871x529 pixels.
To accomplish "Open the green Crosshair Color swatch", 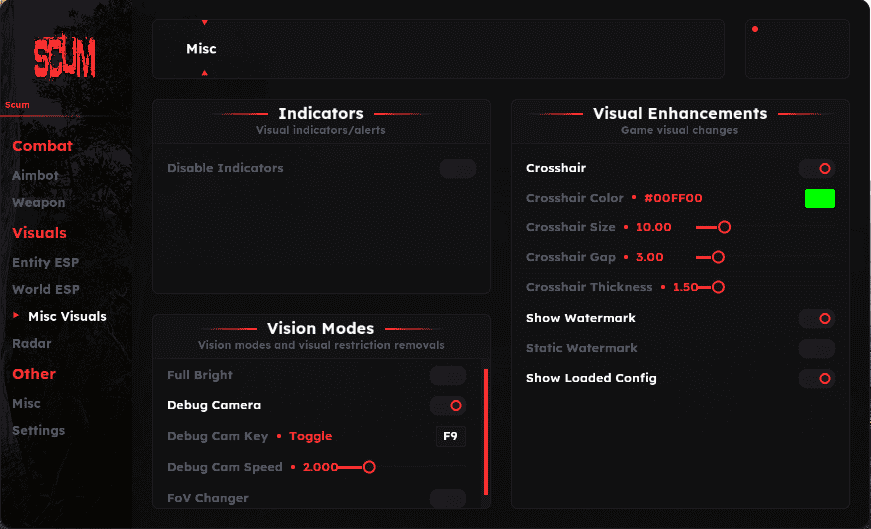I will click(x=820, y=198).
